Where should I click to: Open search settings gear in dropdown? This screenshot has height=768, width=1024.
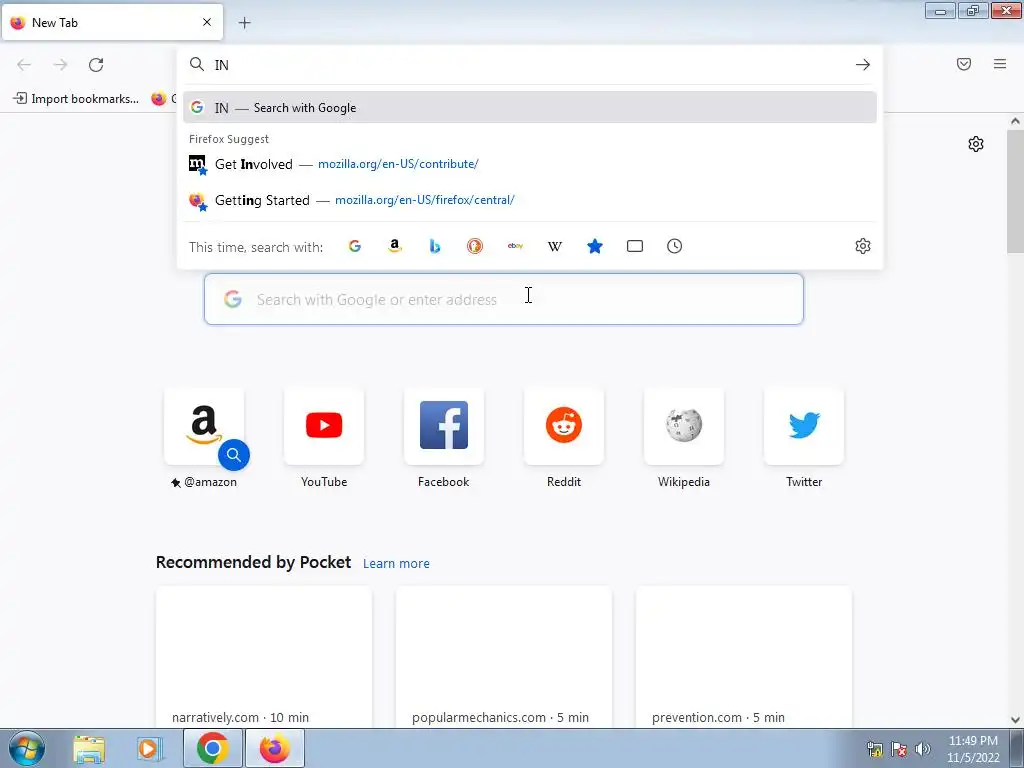pos(863,246)
